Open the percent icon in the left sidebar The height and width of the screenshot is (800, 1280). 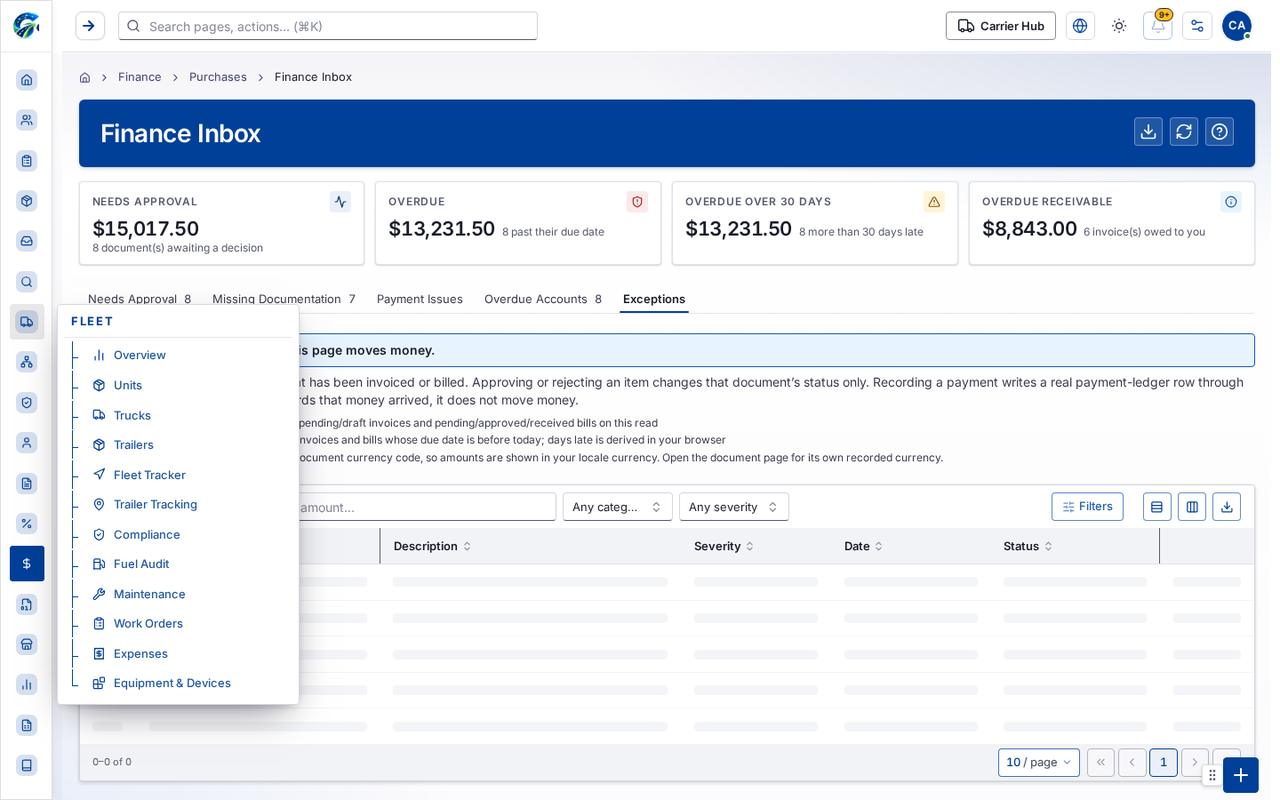(27, 523)
